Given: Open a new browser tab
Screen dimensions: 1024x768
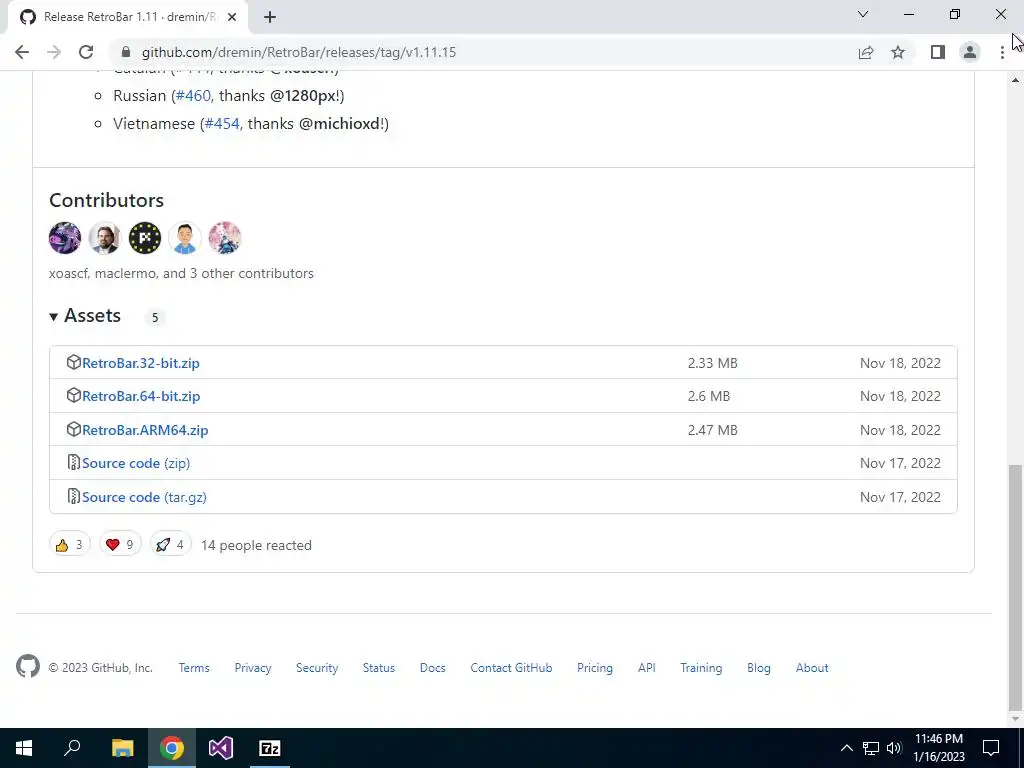Looking at the screenshot, I should (270, 17).
